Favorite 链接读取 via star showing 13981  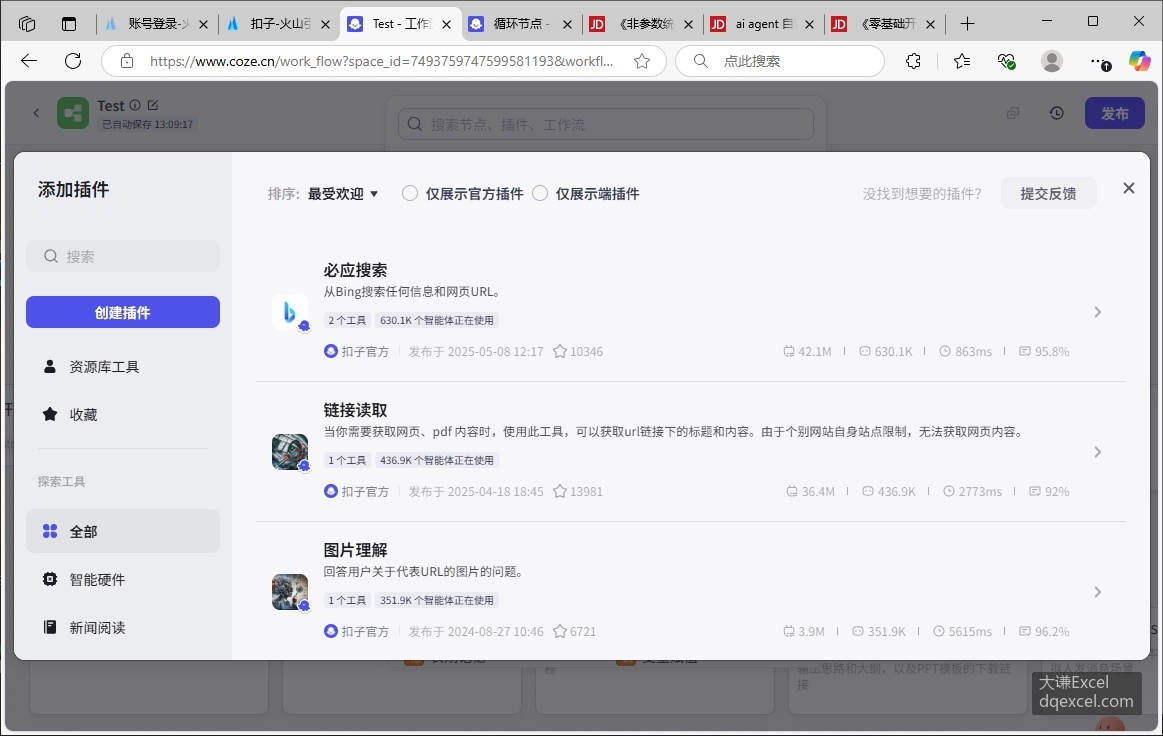pos(560,491)
